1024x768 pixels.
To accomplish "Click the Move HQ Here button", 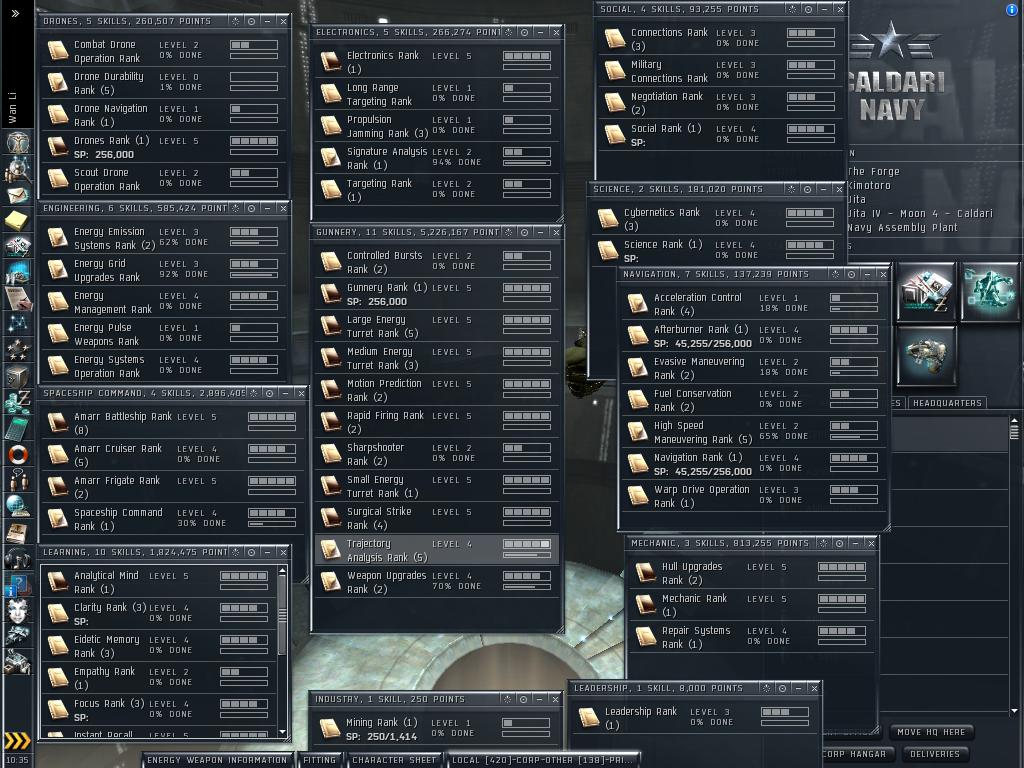I will click(x=931, y=732).
